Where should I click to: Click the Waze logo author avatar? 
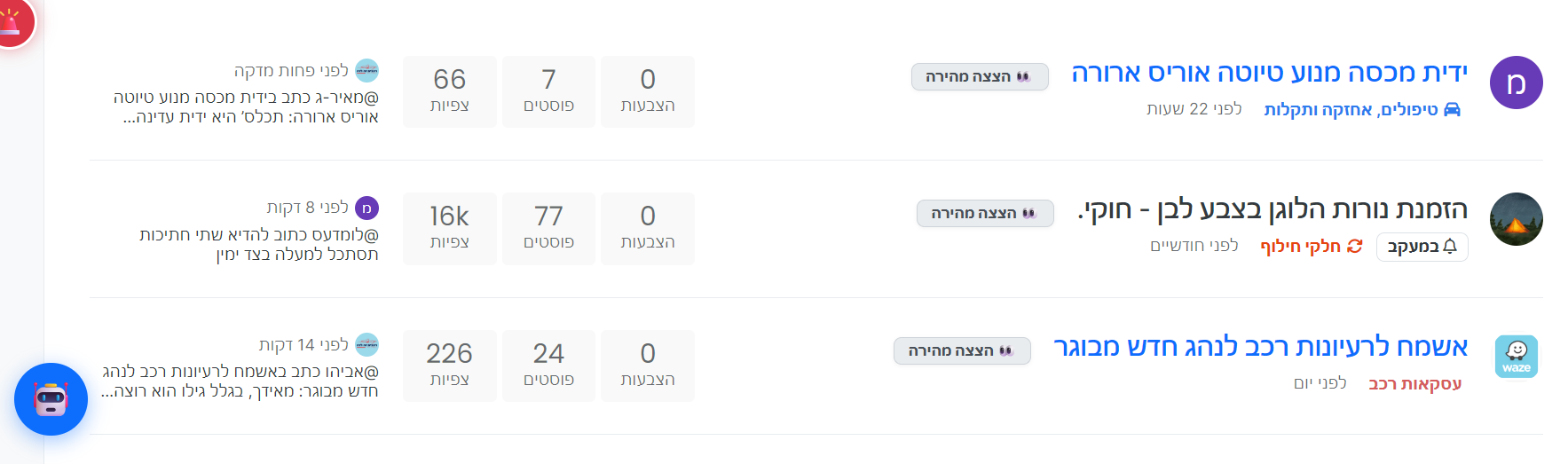click(1516, 357)
